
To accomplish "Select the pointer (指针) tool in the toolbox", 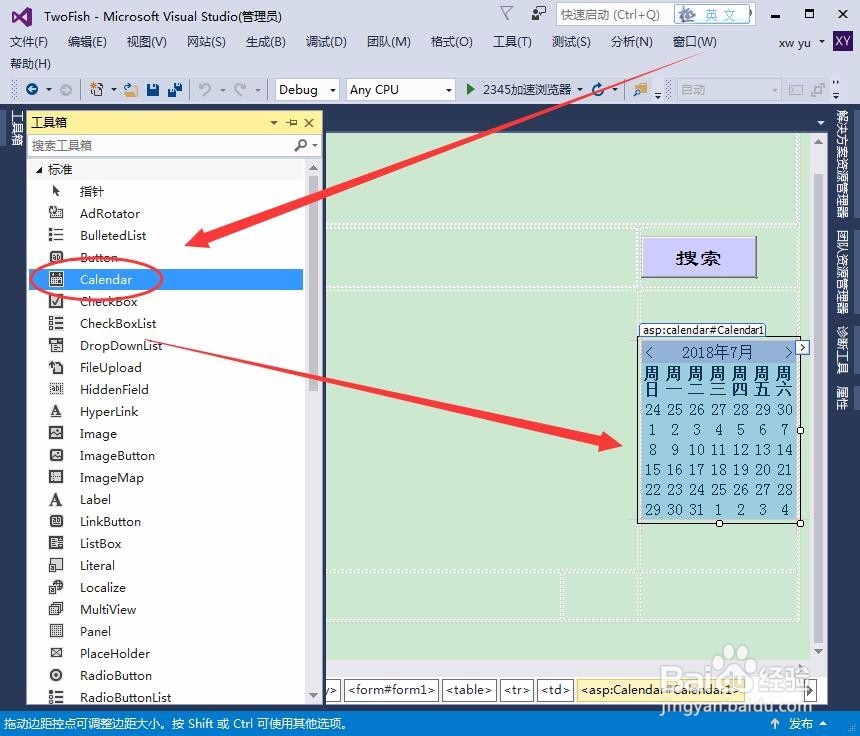I will pos(165,191).
